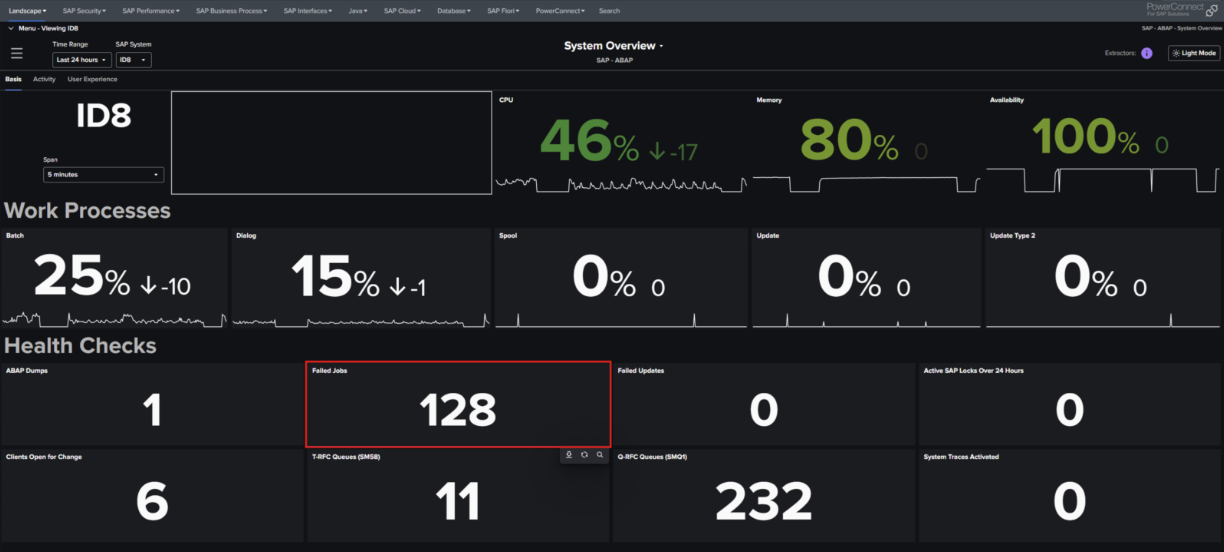Screen dimensions: 1224x552
Task: Click the Update Type 2 0% value
Action: click(x=1086, y=277)
